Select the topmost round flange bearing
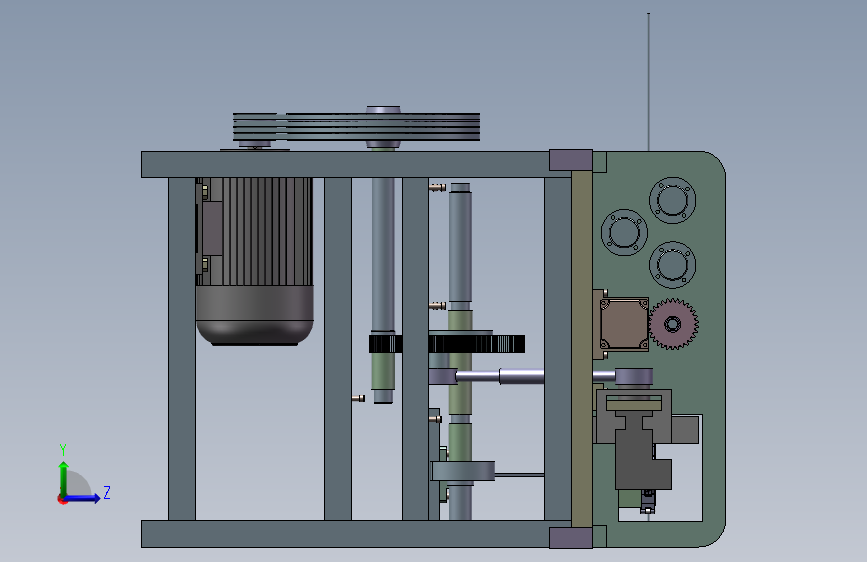 (x=672, y=200)
